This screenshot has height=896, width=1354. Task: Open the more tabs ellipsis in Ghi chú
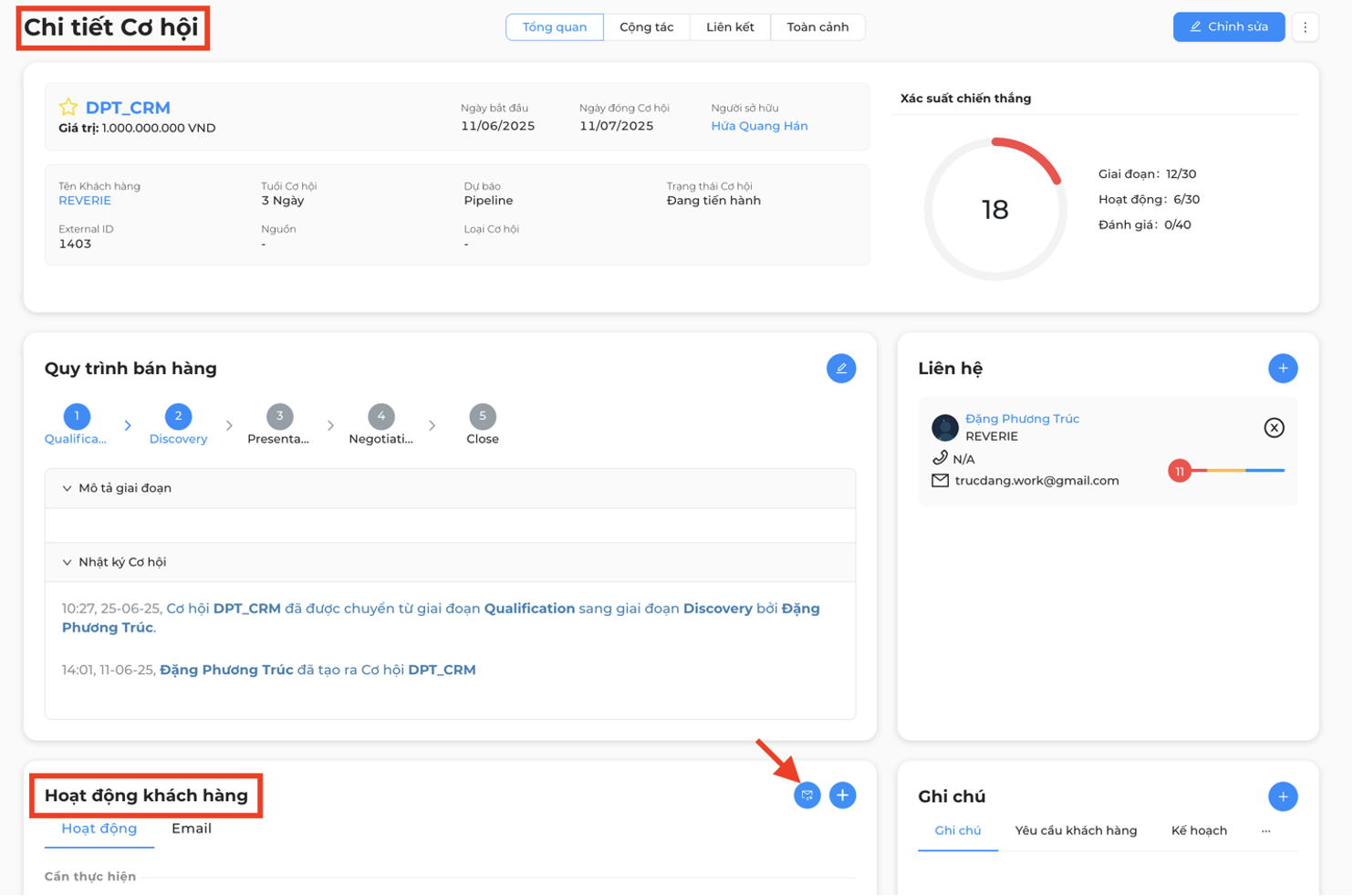tap(1265, 831)
